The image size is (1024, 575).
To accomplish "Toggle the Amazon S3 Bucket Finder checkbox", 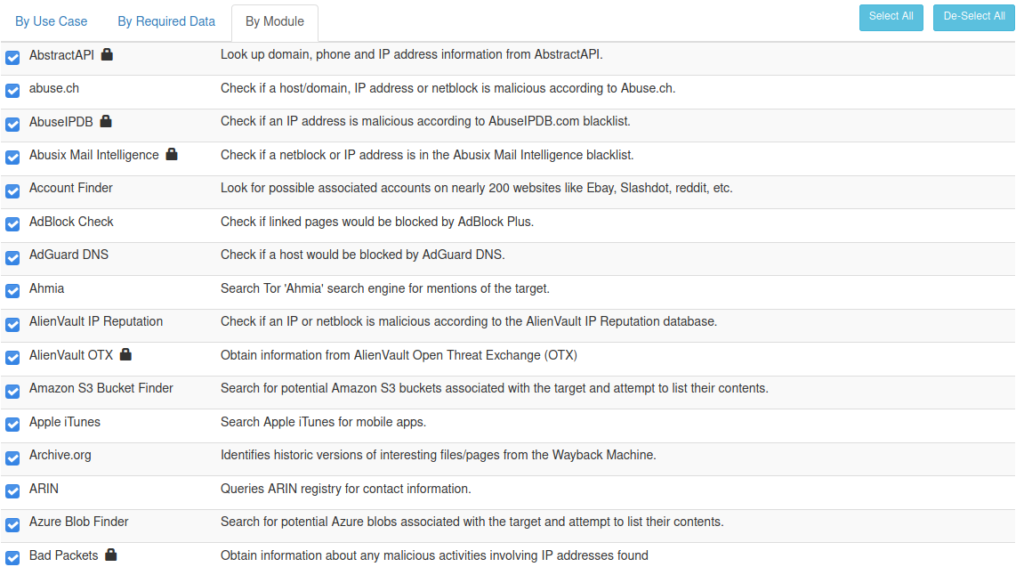I will pyautogui.click(x=12, y=391).
